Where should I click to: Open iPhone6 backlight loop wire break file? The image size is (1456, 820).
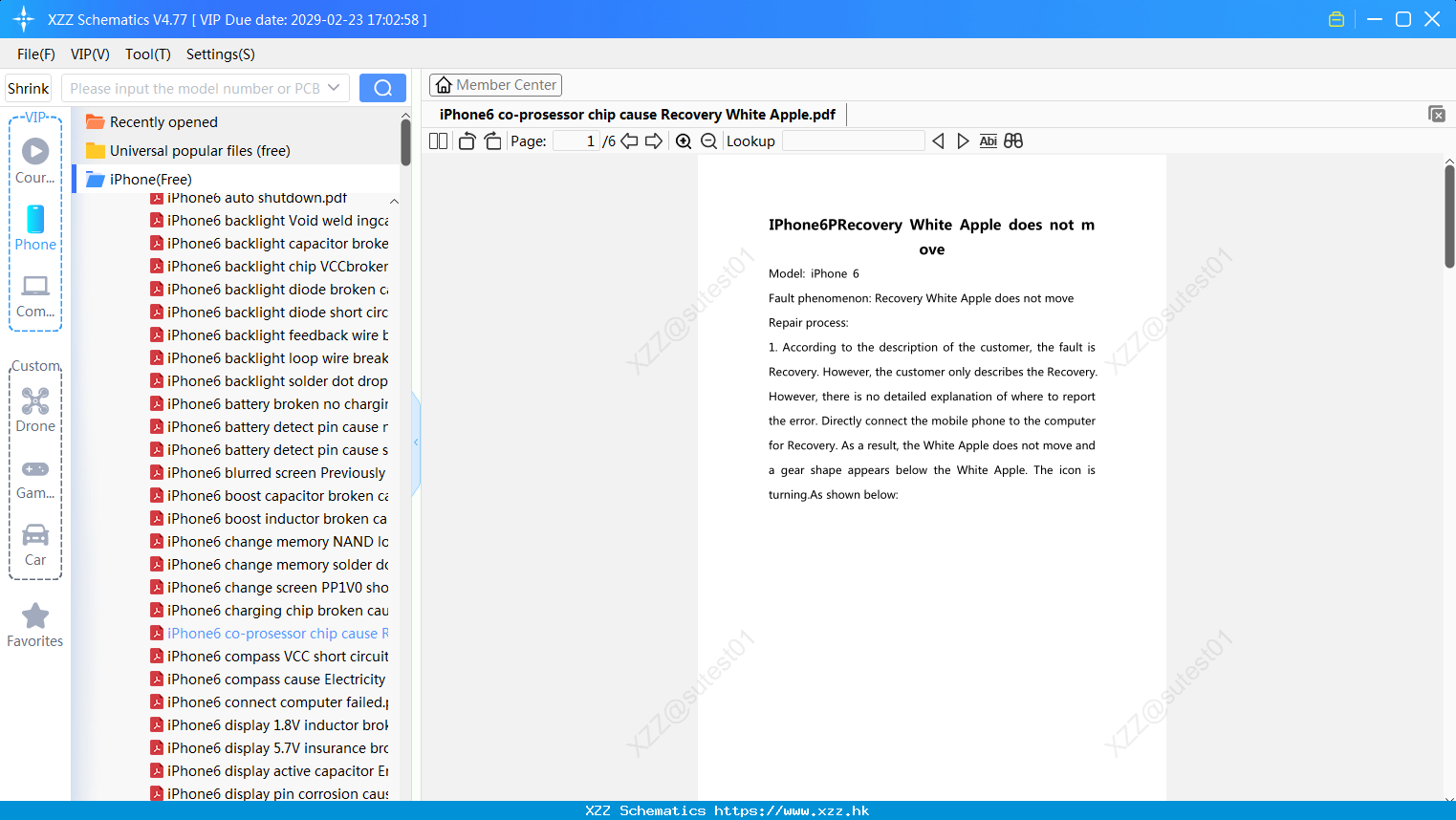(270, 358)
